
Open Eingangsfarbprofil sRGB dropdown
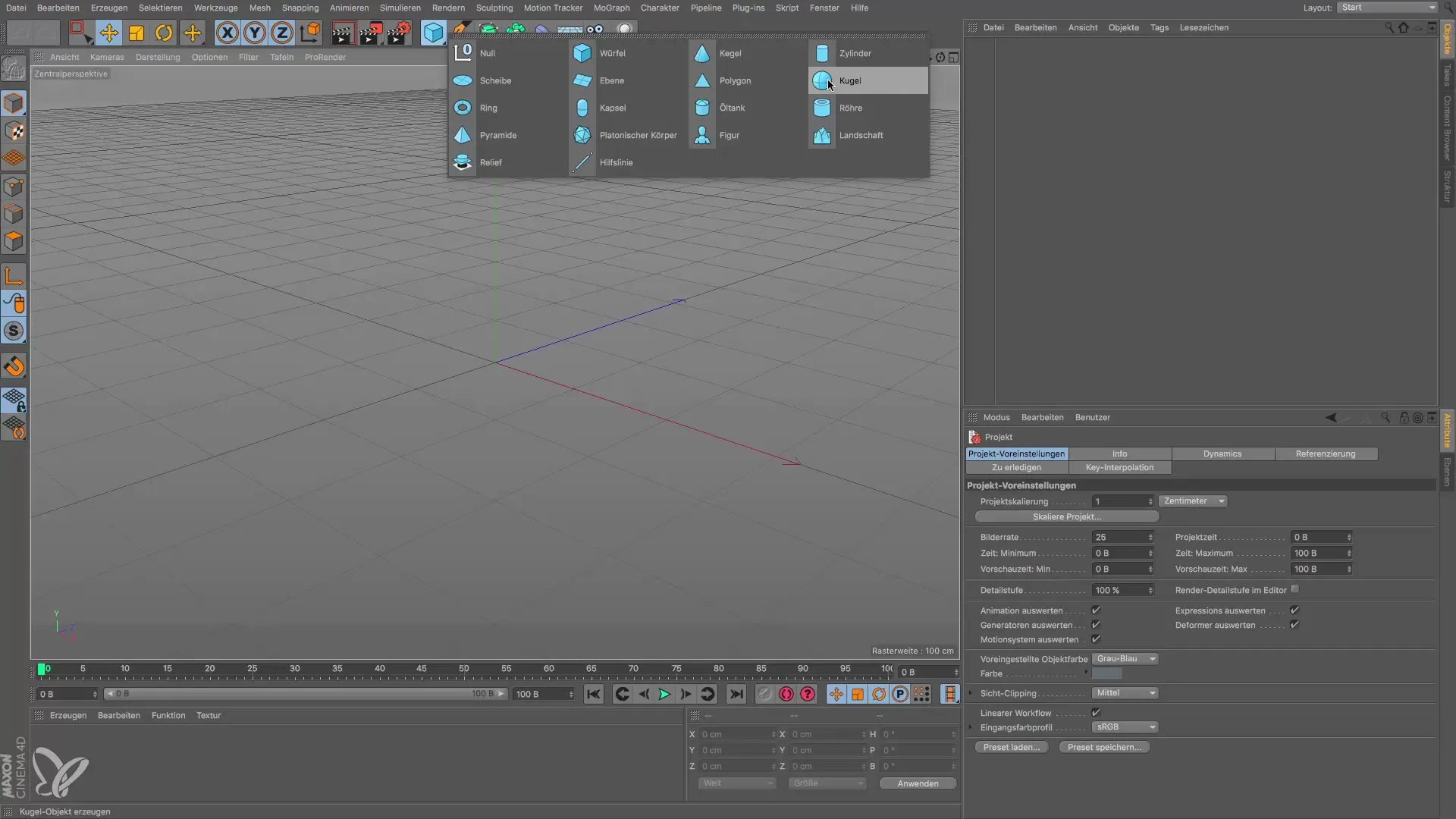pos(1125,727)
